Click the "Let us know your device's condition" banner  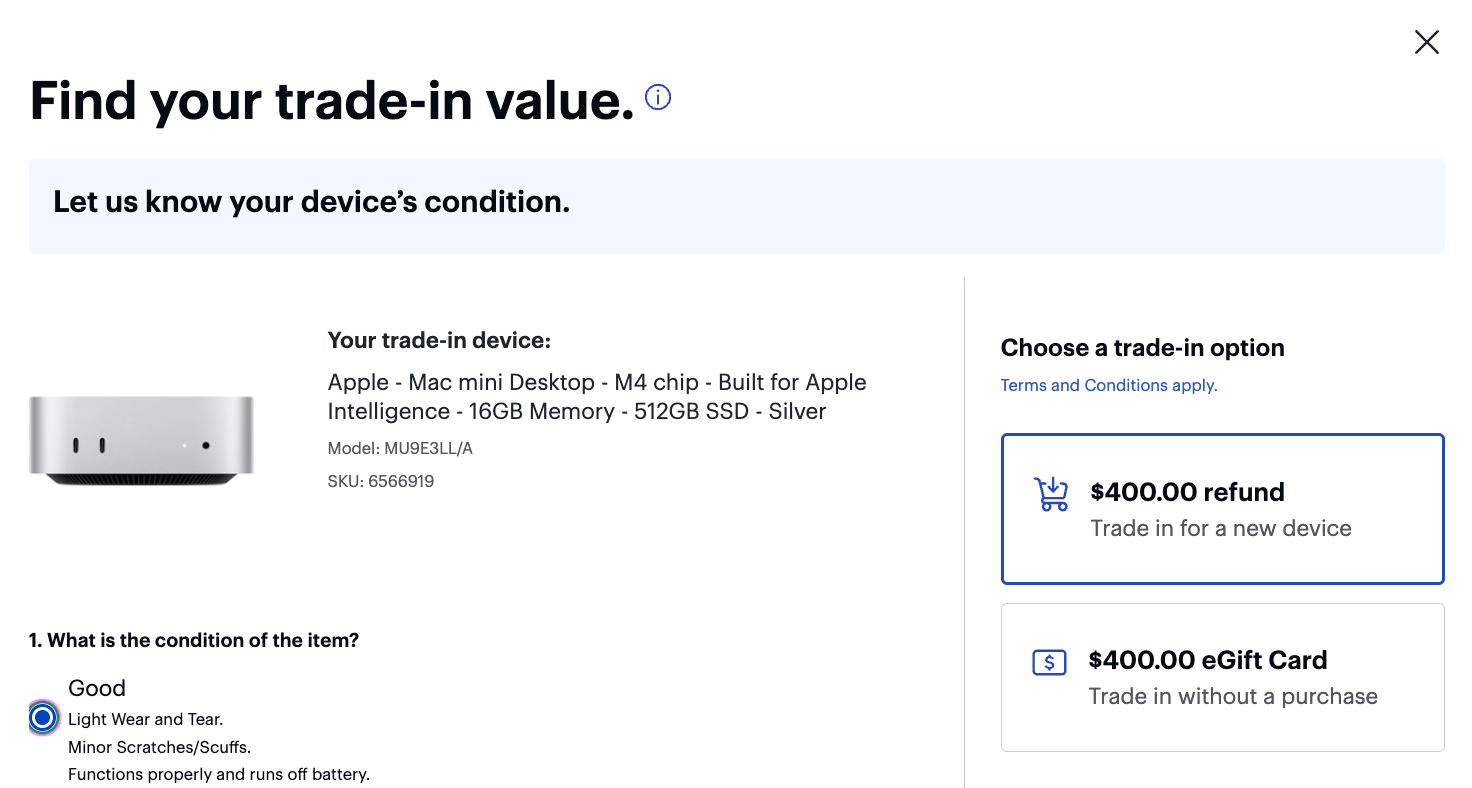tap(736, 205)
